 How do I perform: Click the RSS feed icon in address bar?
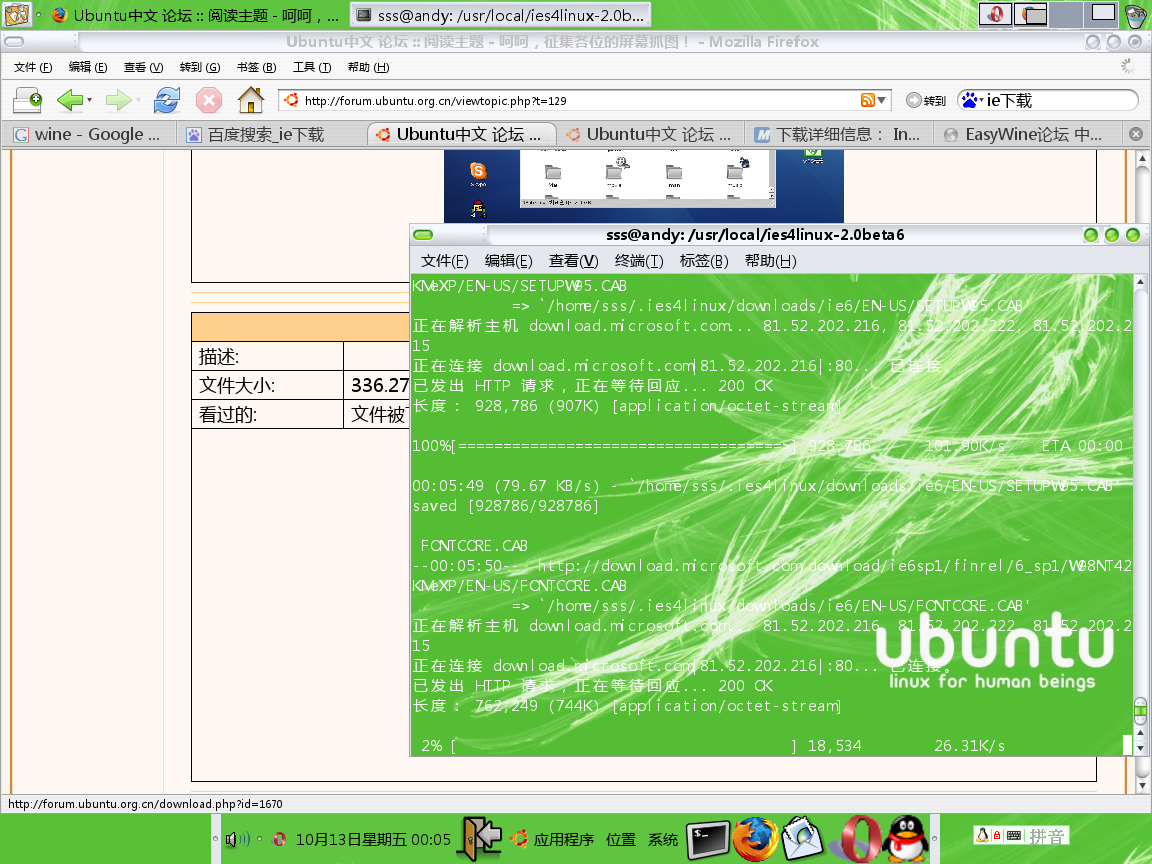[x=868, y=100]
